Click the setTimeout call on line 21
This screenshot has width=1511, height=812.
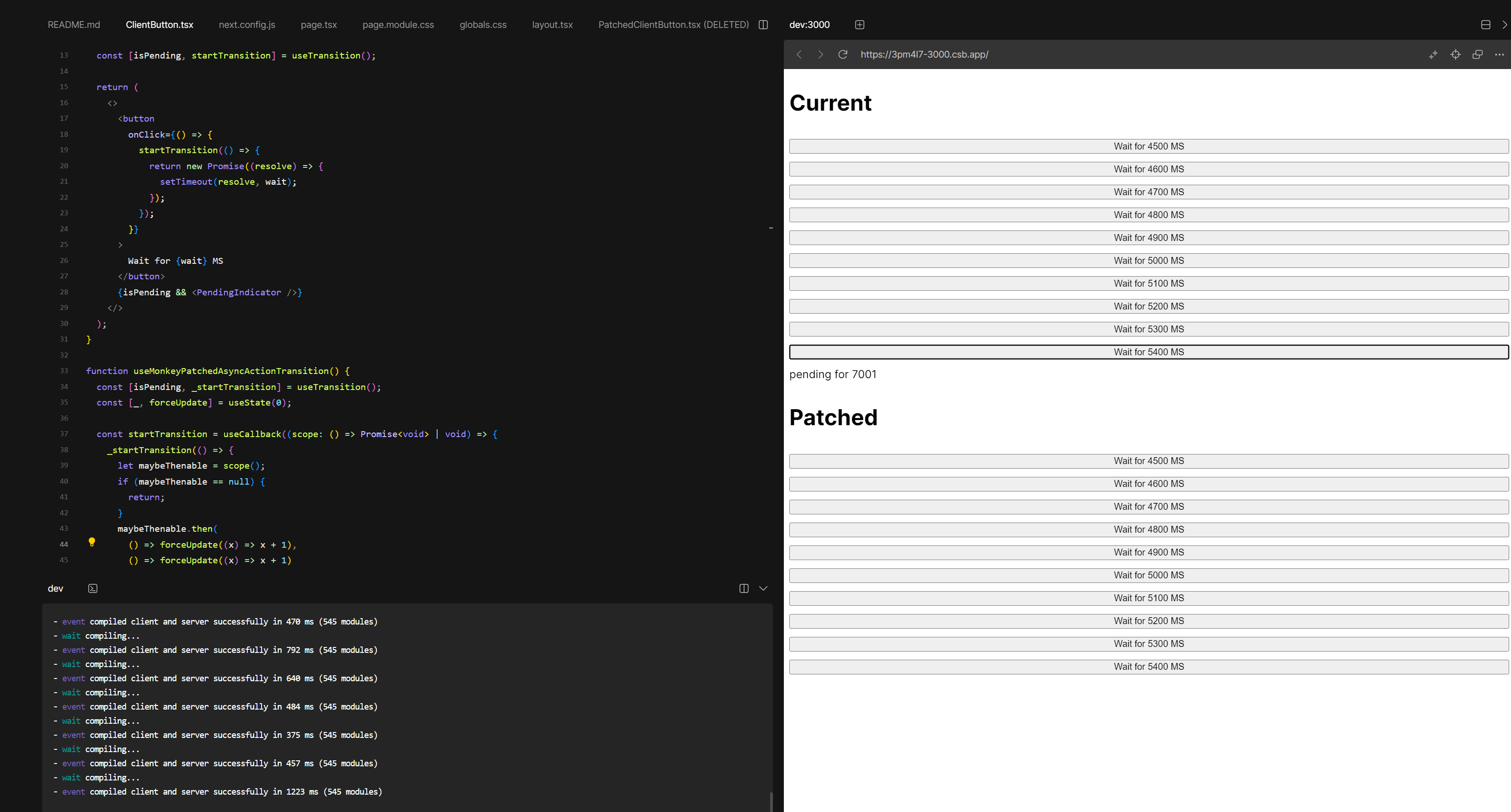[186, 182]
